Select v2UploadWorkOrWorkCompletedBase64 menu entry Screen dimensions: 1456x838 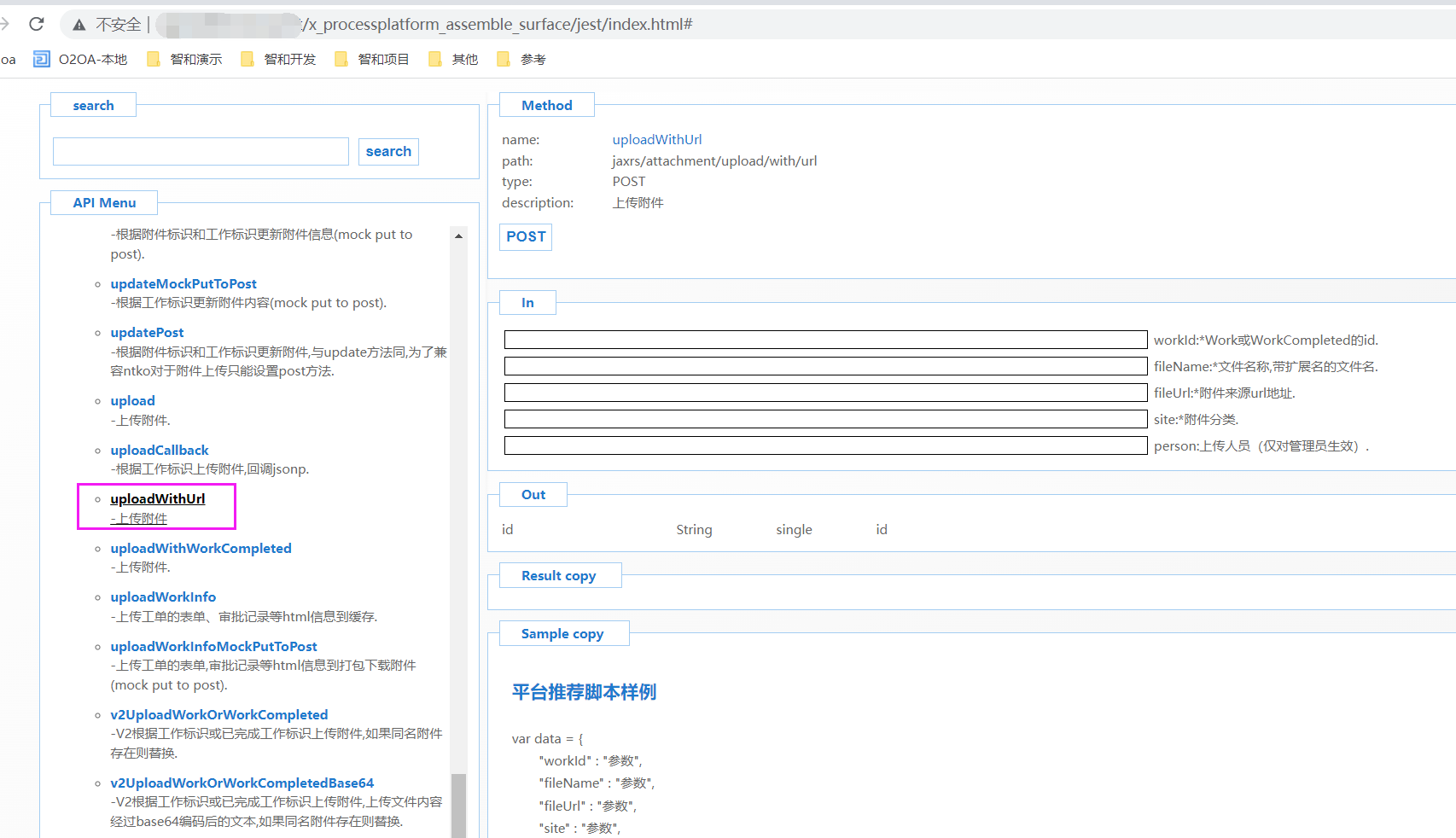pyautogui.click(x=242, y=783)
